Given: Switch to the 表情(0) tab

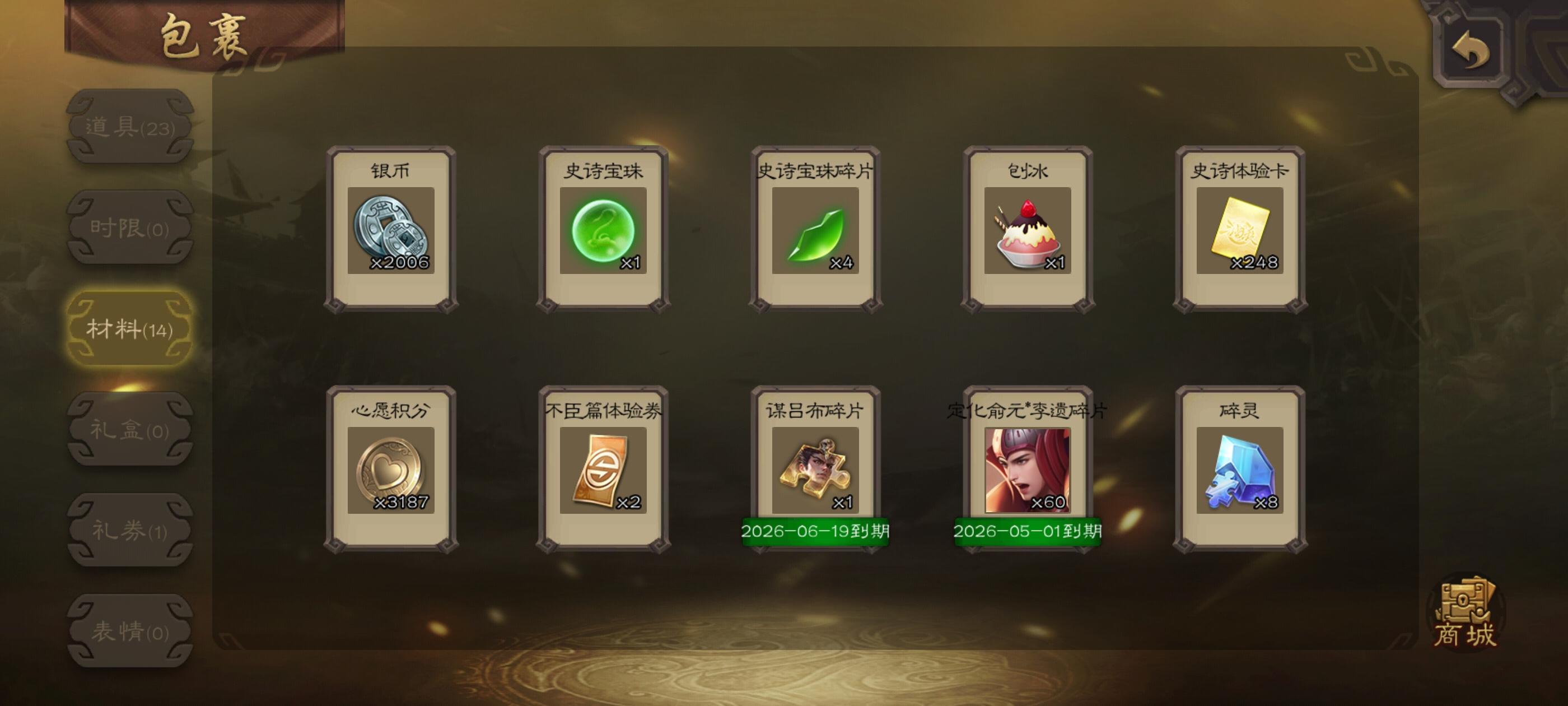Looking at the screenshot, I should coord(130,631).
